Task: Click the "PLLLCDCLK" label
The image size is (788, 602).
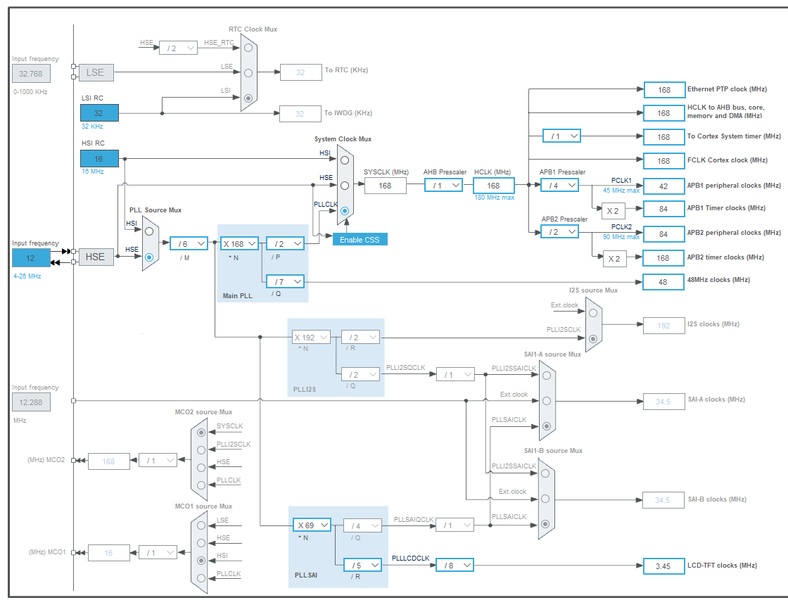Action: (411, 558)
